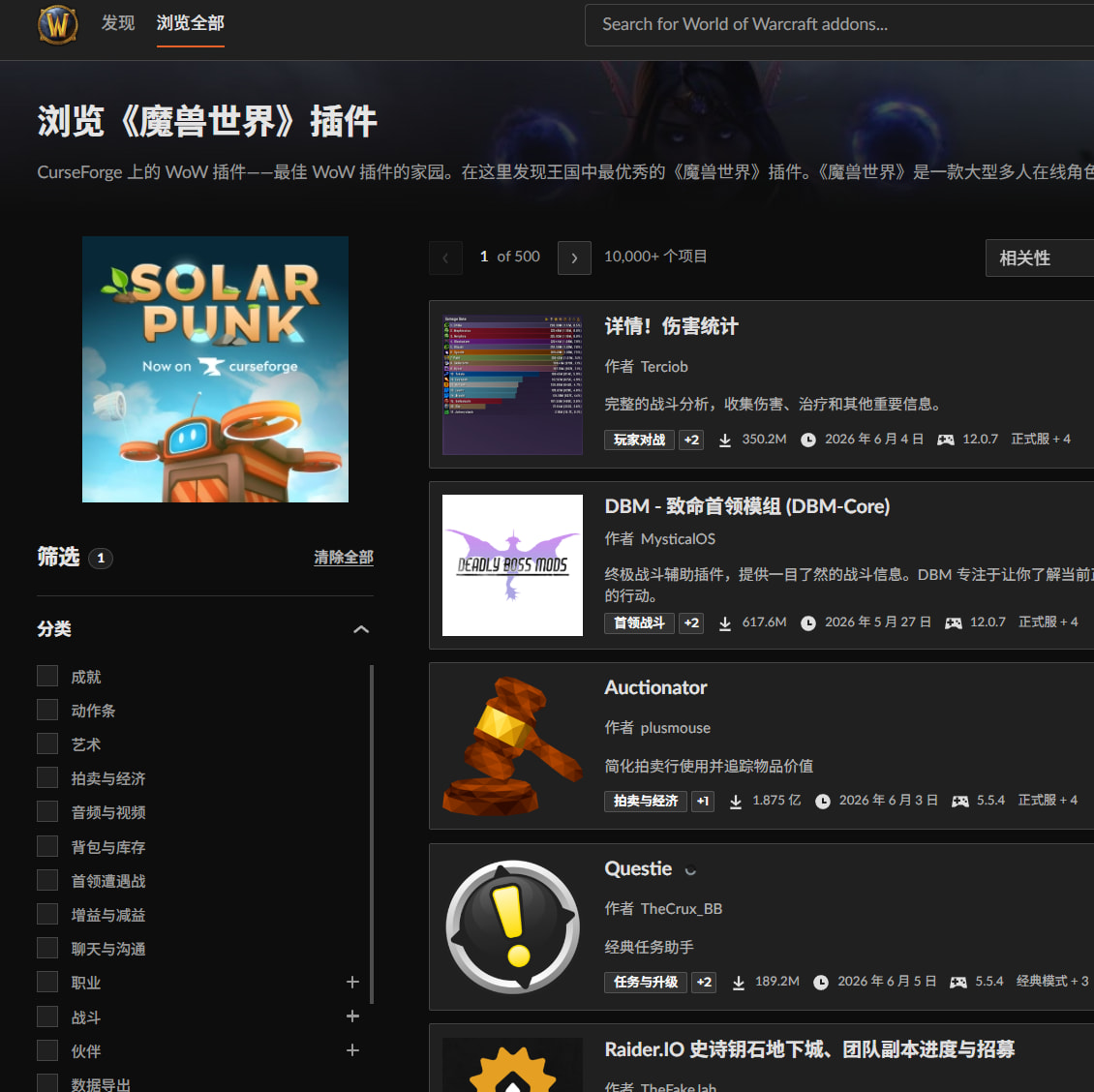The width and height of the screenshot is (1094, 1092).
Task: Click the gamepad icon on 详情 card
Action: pos(945,440)
